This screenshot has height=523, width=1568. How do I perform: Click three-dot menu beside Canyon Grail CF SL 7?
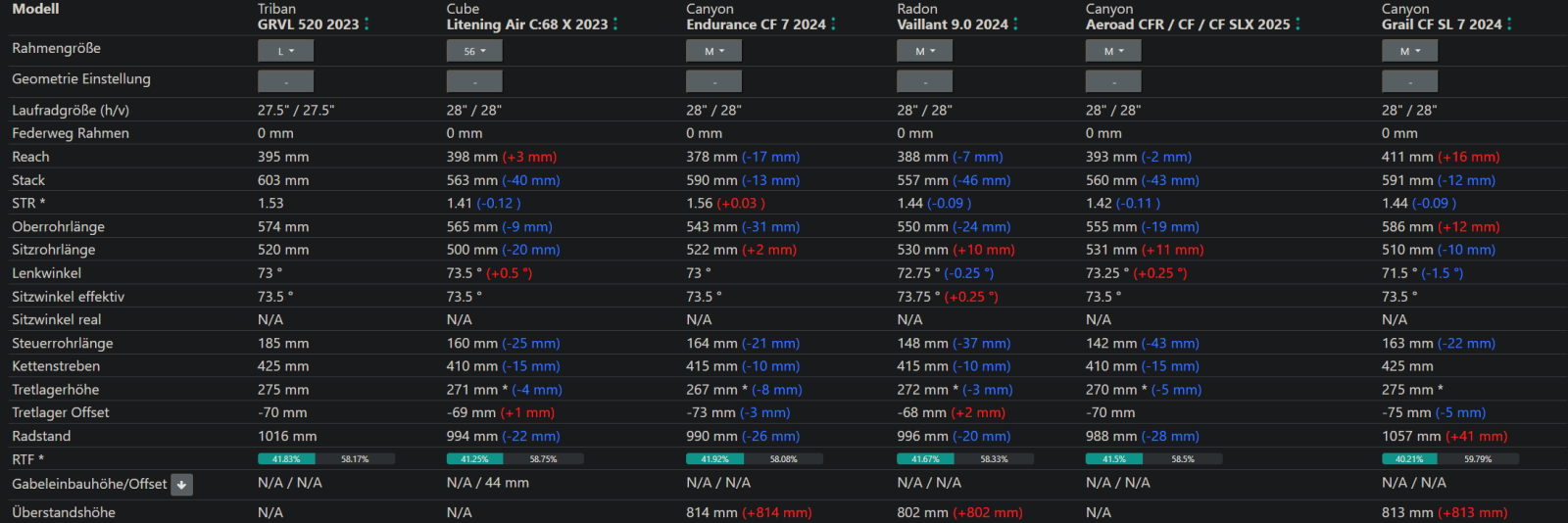(x=1509, y=24)
